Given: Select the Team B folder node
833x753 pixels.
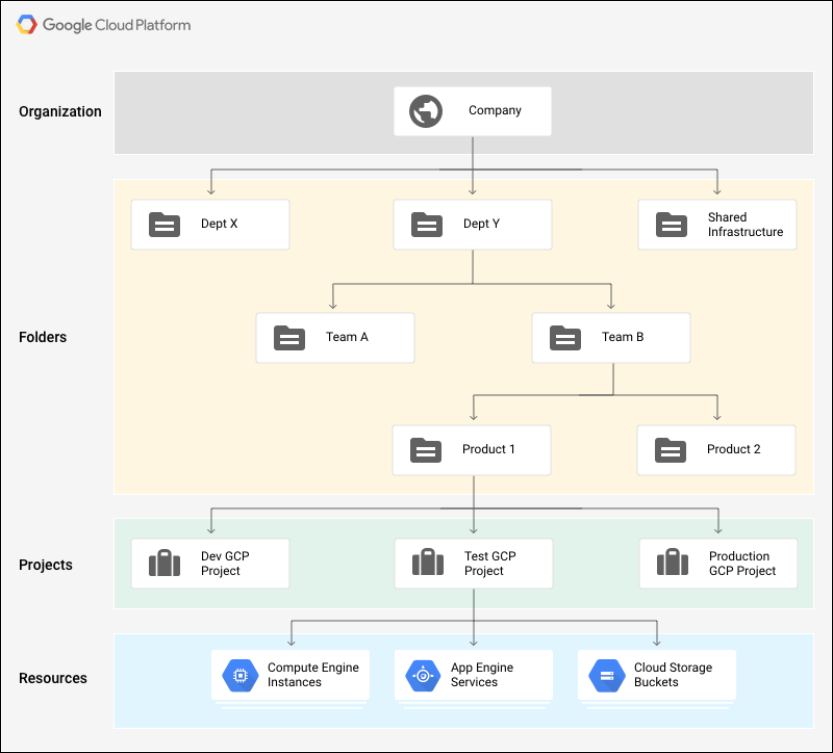Looking at the screenshot, I should point(610,338).
